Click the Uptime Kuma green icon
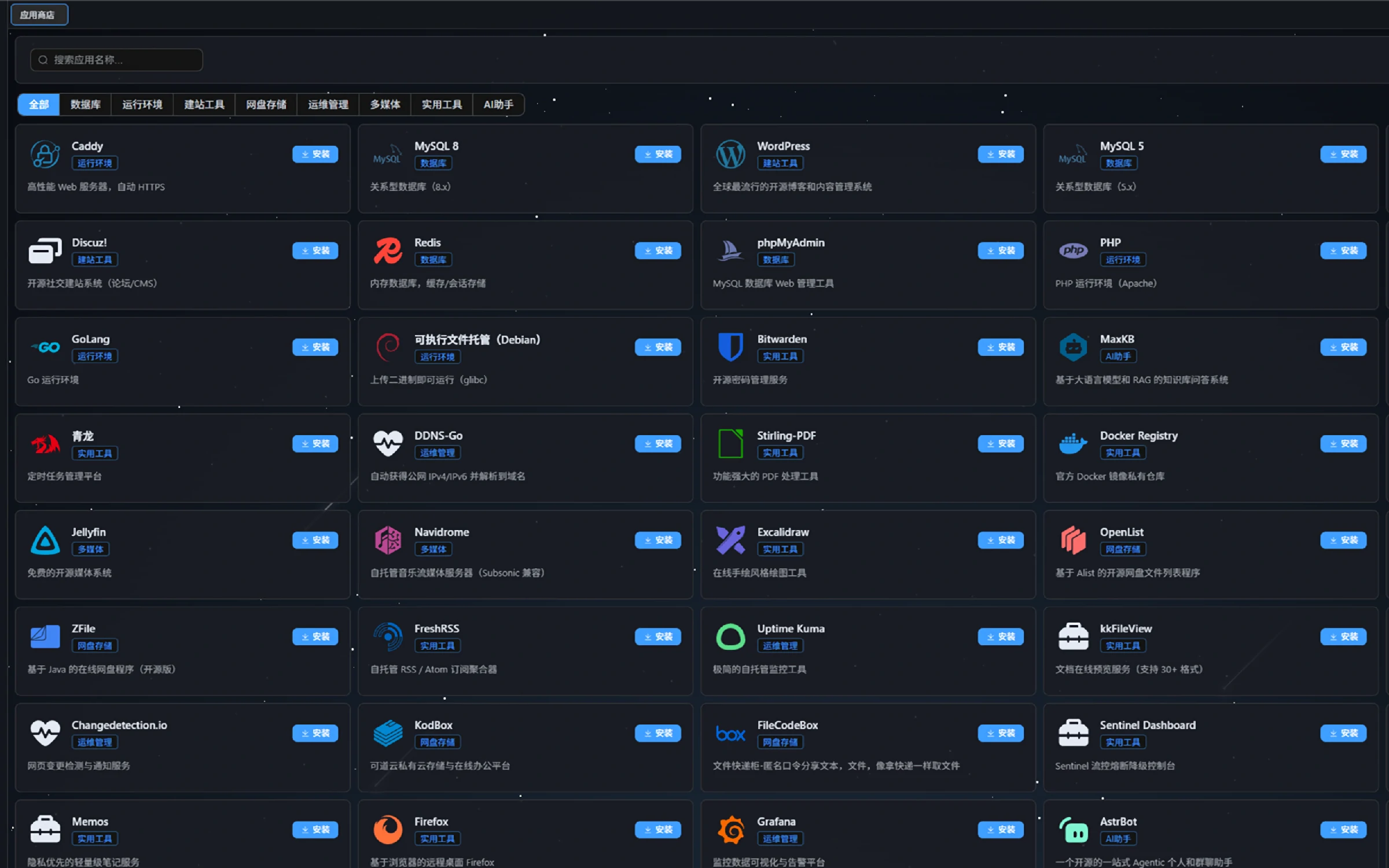 (730, 637)
